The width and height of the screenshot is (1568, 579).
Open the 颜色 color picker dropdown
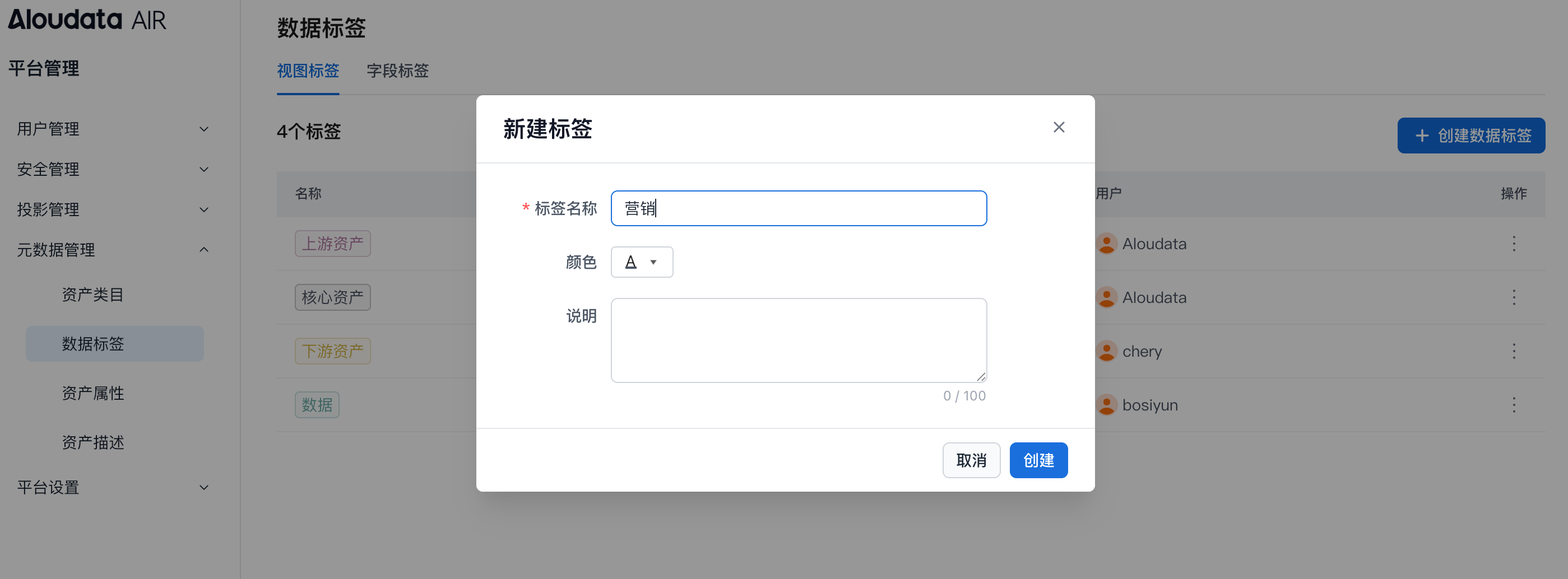[x=642, y=262]
